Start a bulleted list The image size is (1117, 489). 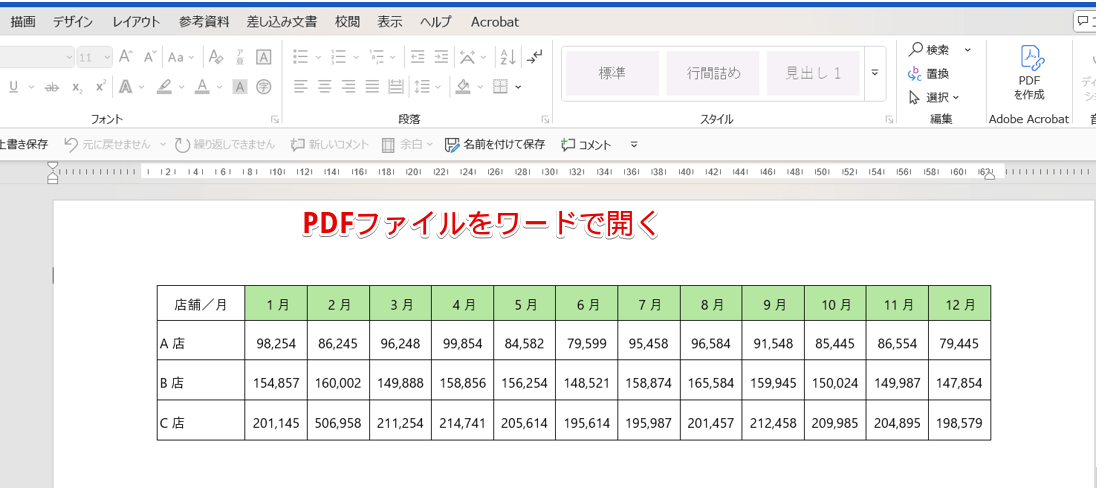pos(301,57)
